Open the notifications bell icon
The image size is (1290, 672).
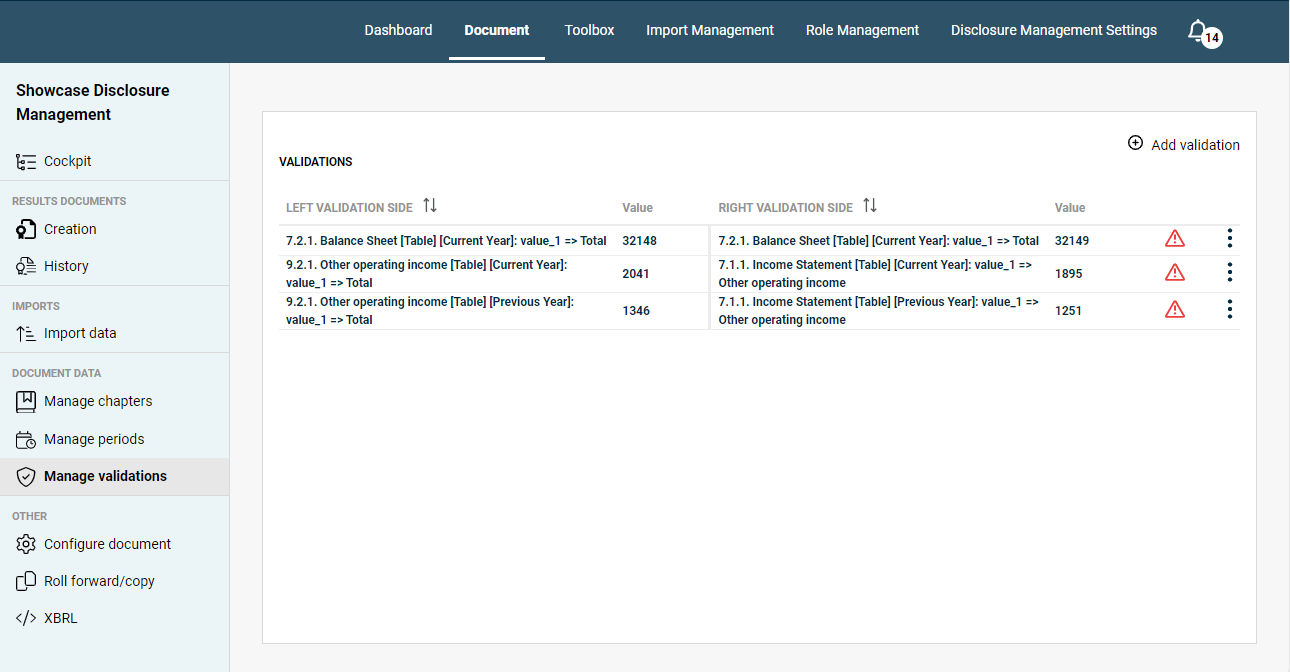click(1196, 31)
